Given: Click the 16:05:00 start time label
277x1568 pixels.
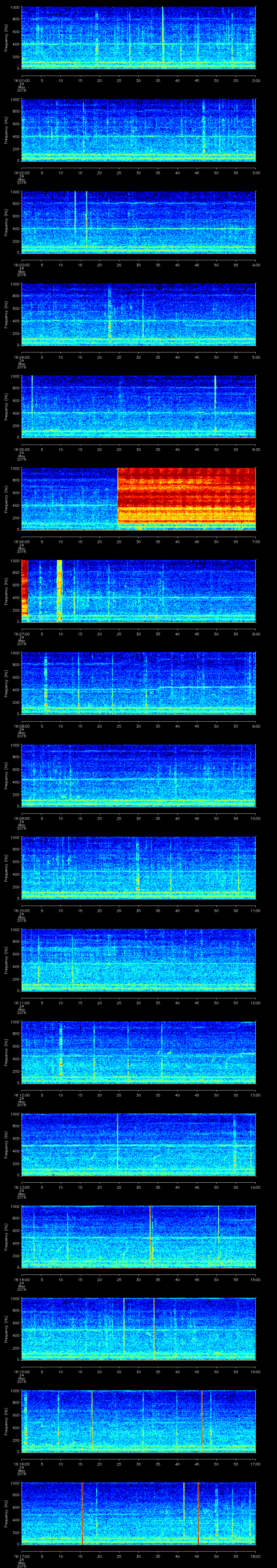Looking at the screenshot, I should [x=22, y=449].
